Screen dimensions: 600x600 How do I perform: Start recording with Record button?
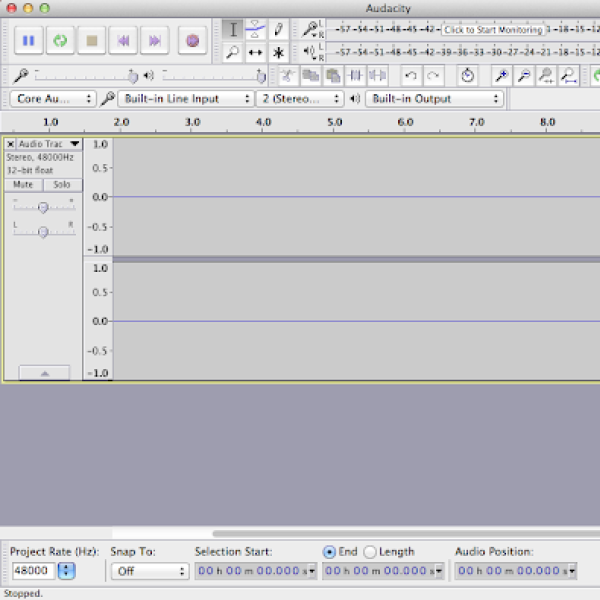point(192,40)
